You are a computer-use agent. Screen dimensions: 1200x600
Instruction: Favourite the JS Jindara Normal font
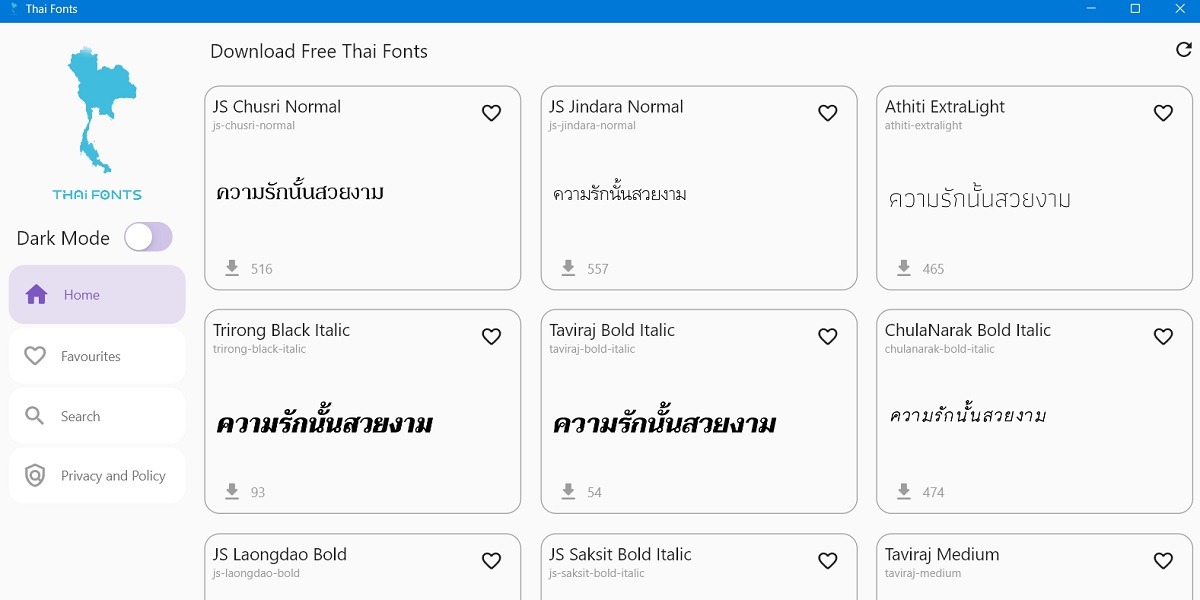[x=827, y=112]
